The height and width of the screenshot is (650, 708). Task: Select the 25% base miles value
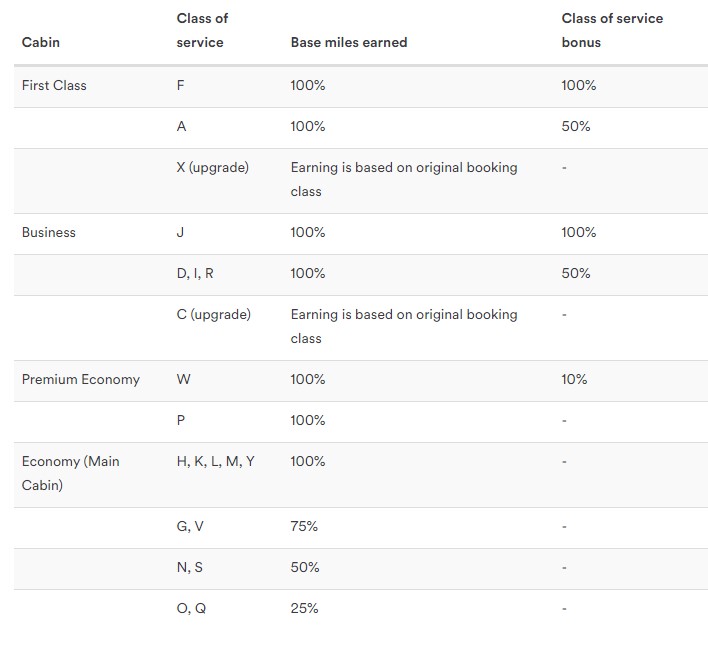(x=304, y=608)
